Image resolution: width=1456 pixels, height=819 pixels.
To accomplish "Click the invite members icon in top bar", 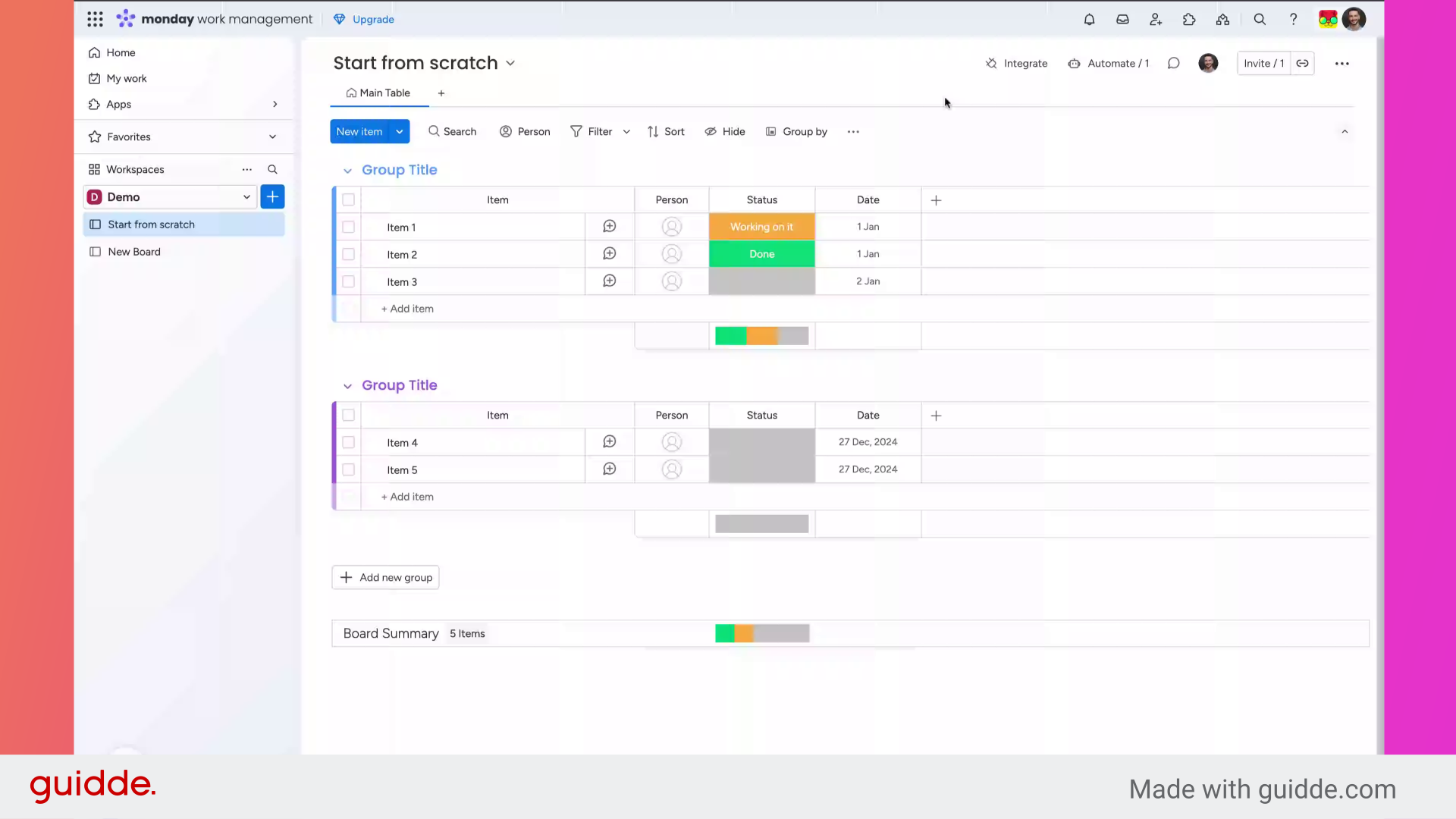I will coord(1156,20).
